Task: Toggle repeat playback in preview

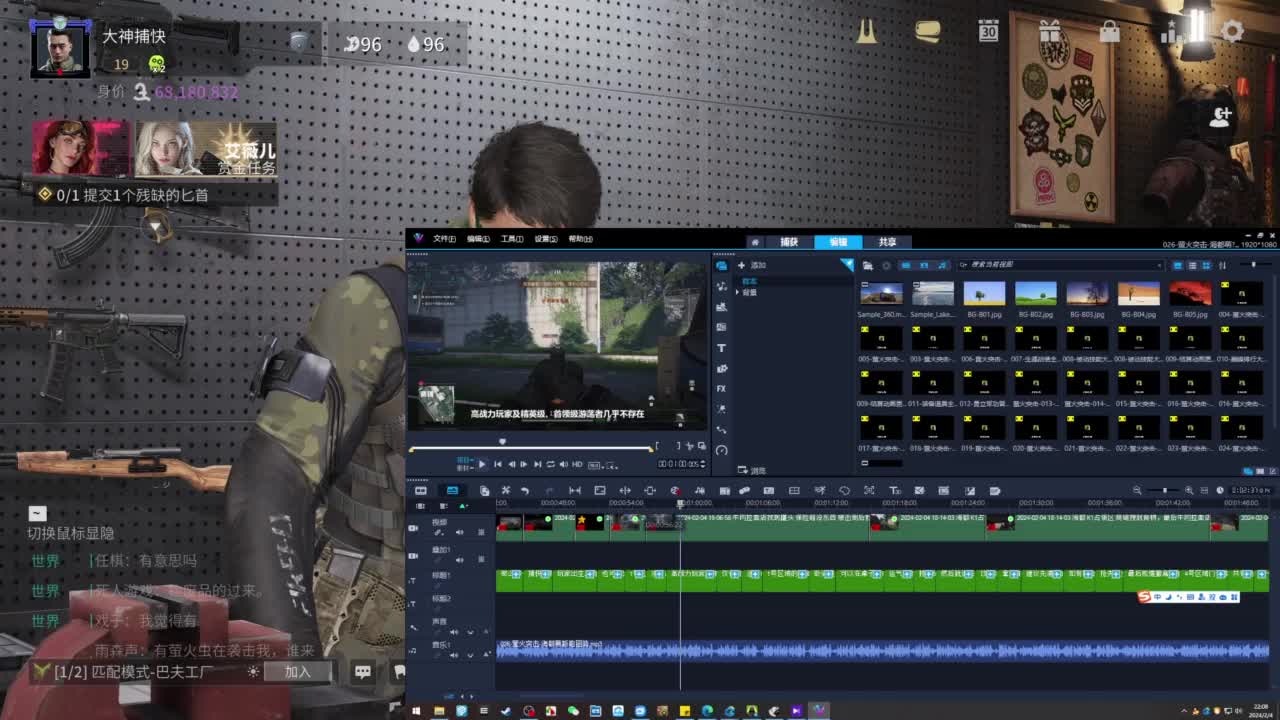Action: [x=550, y=464]
